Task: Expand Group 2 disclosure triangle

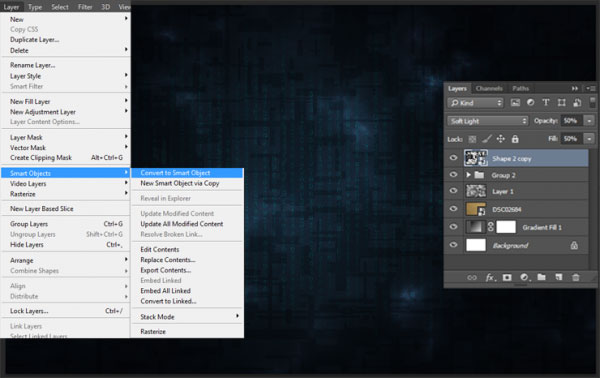Action: coord(468,175)
